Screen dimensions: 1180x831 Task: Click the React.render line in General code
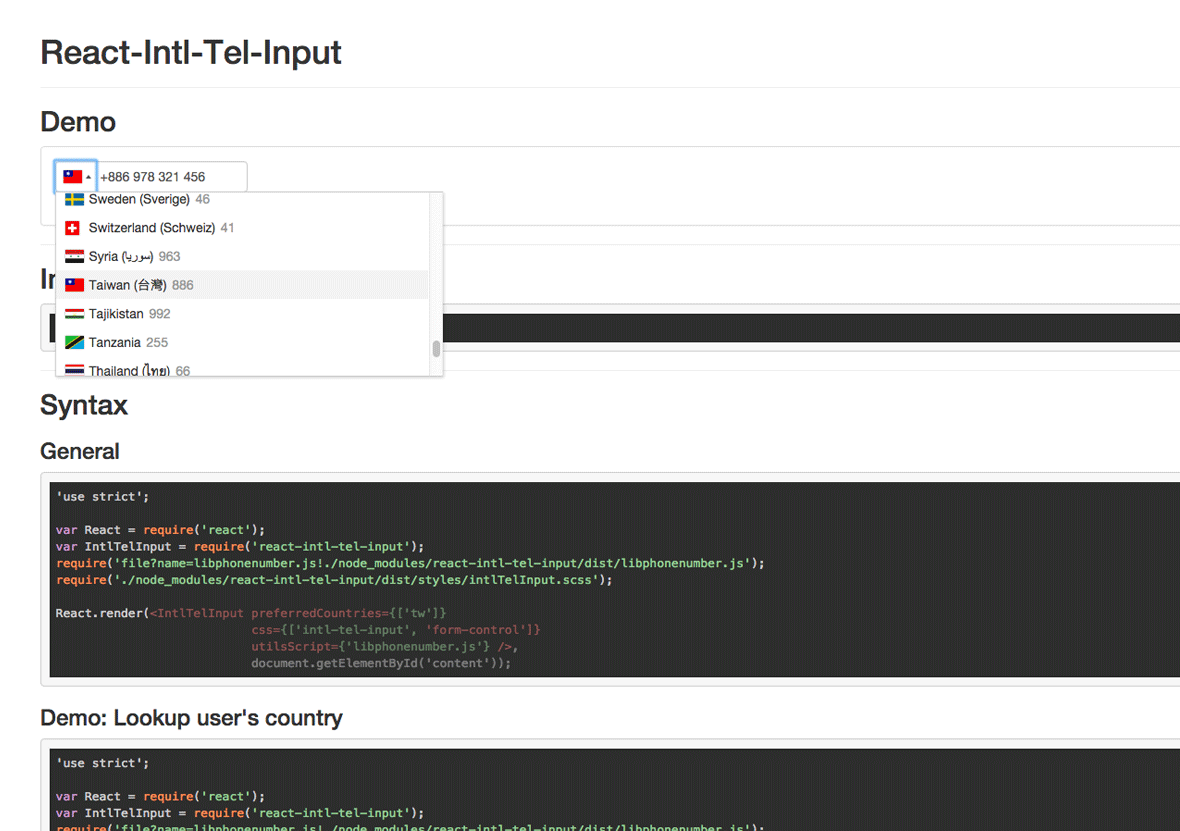pos(251,613)
